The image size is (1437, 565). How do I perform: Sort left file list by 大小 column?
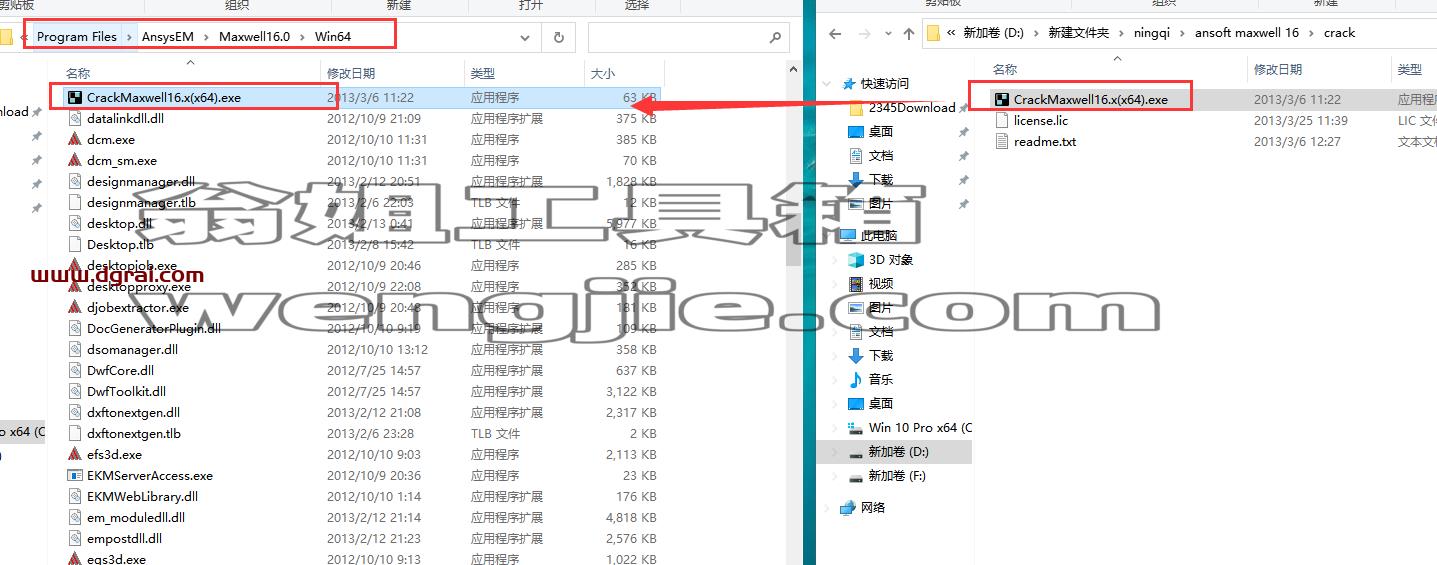coord(624,73)
